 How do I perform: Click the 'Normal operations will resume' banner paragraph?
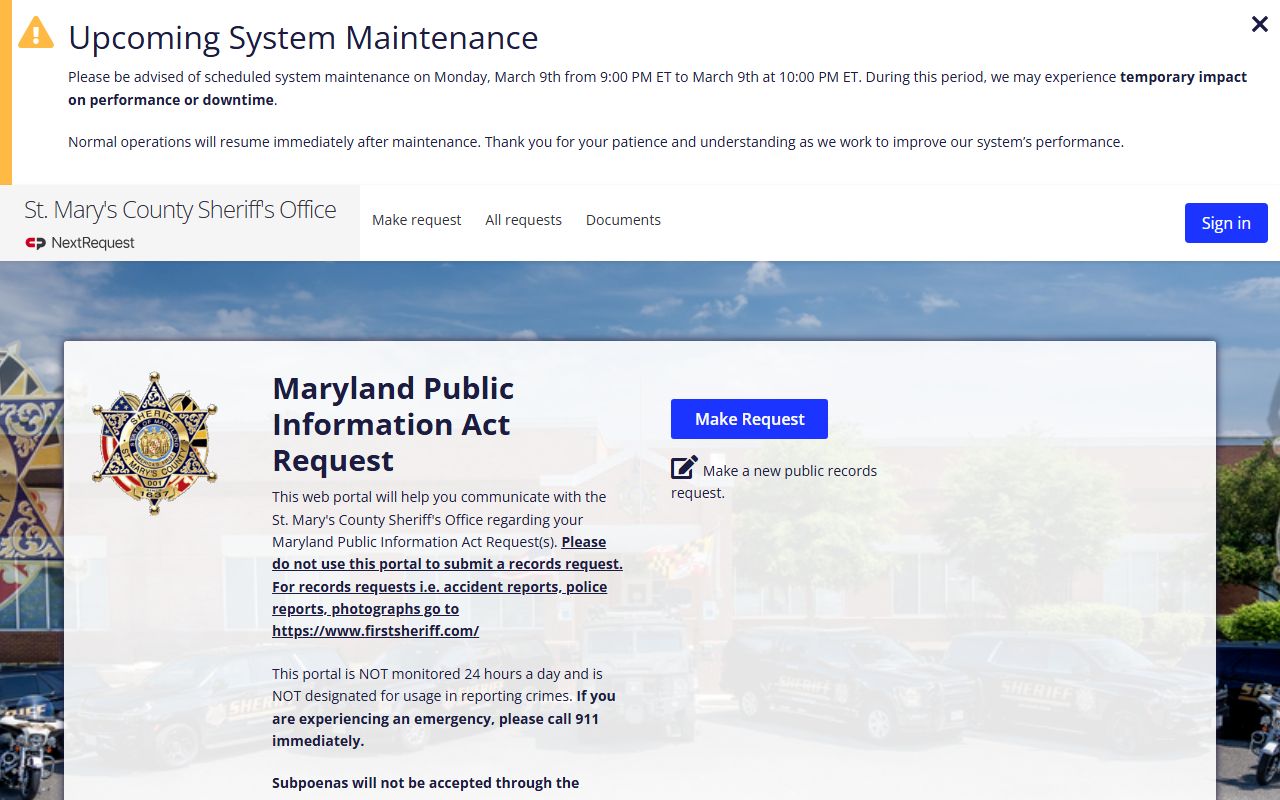[x=595, y=142]
